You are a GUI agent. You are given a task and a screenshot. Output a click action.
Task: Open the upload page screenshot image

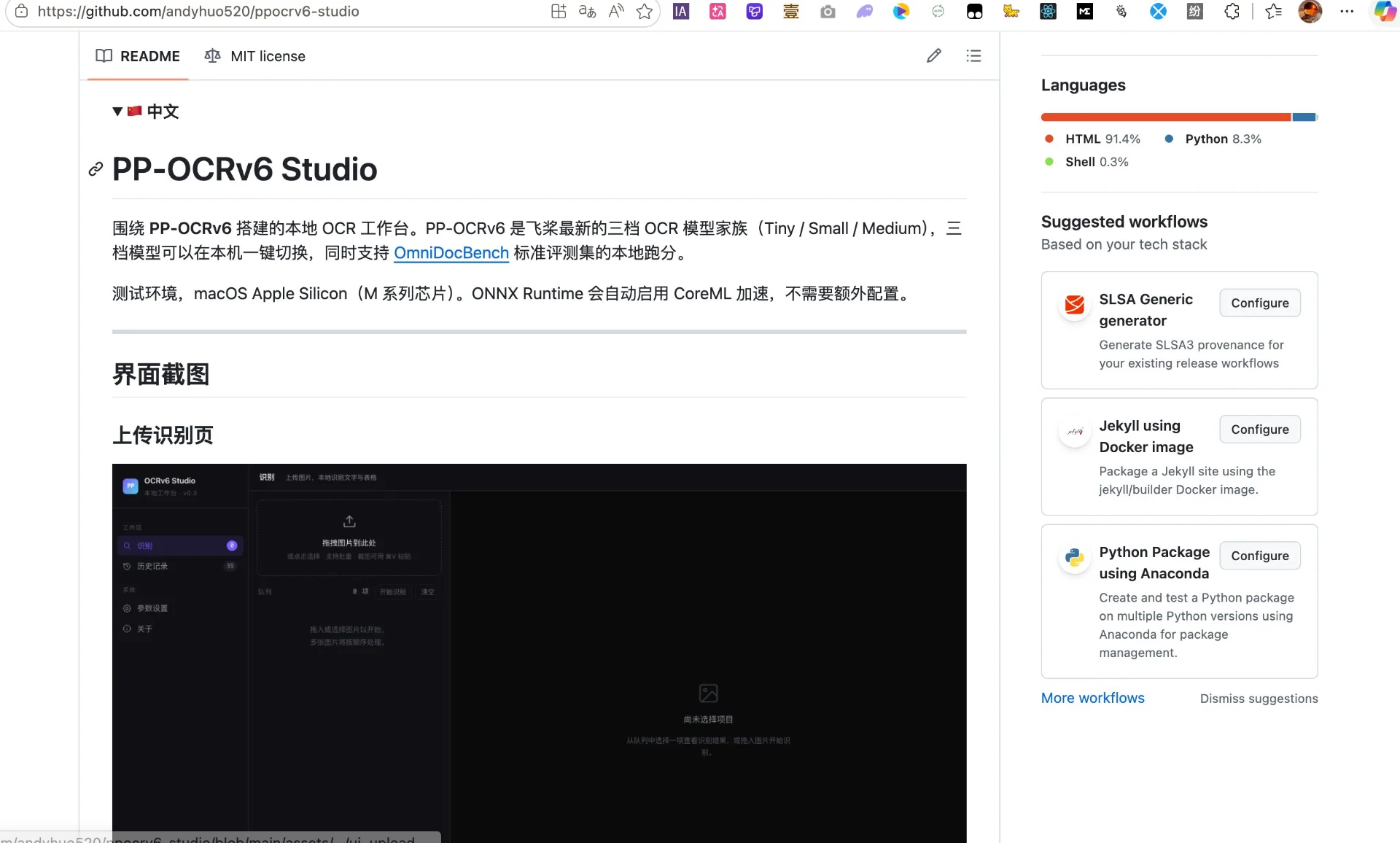[539, 653]
